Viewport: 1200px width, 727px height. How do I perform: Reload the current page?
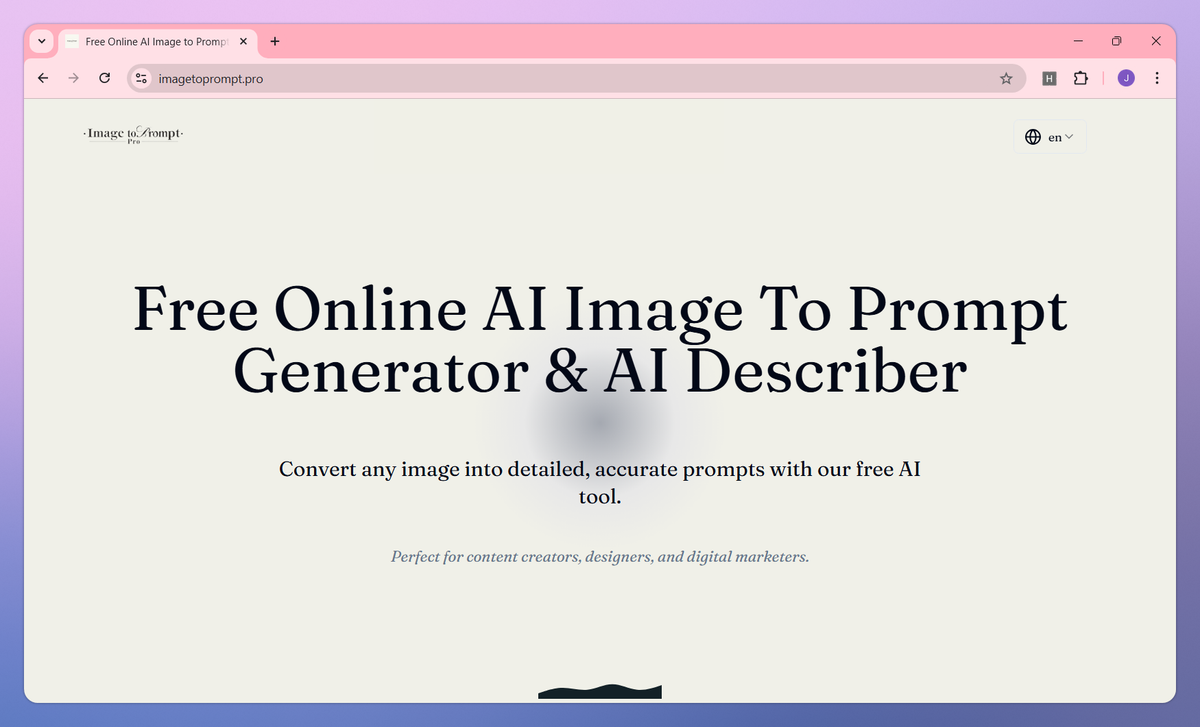(x=104, y=77)
